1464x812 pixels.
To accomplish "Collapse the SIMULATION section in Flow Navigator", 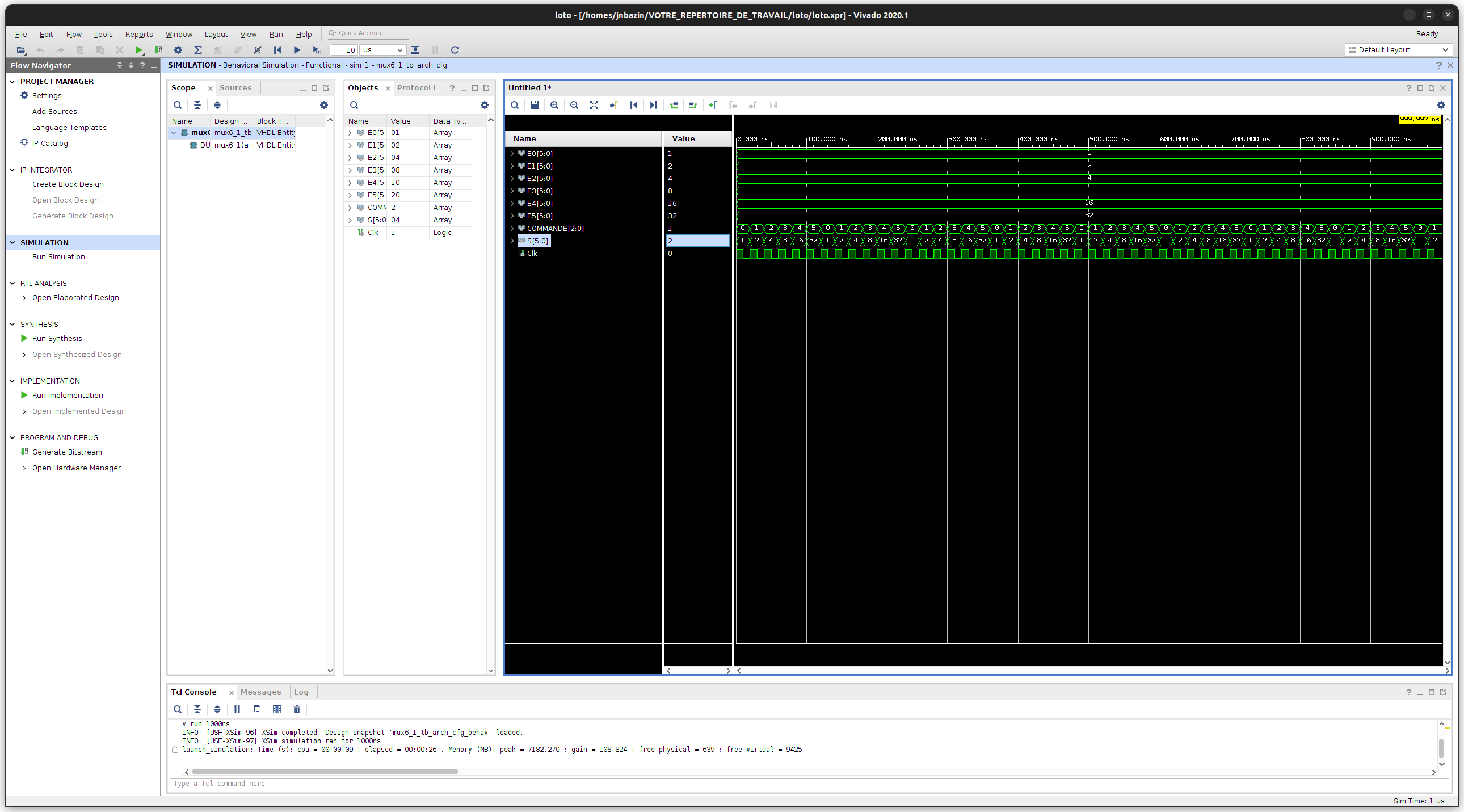I will [12, 242].
